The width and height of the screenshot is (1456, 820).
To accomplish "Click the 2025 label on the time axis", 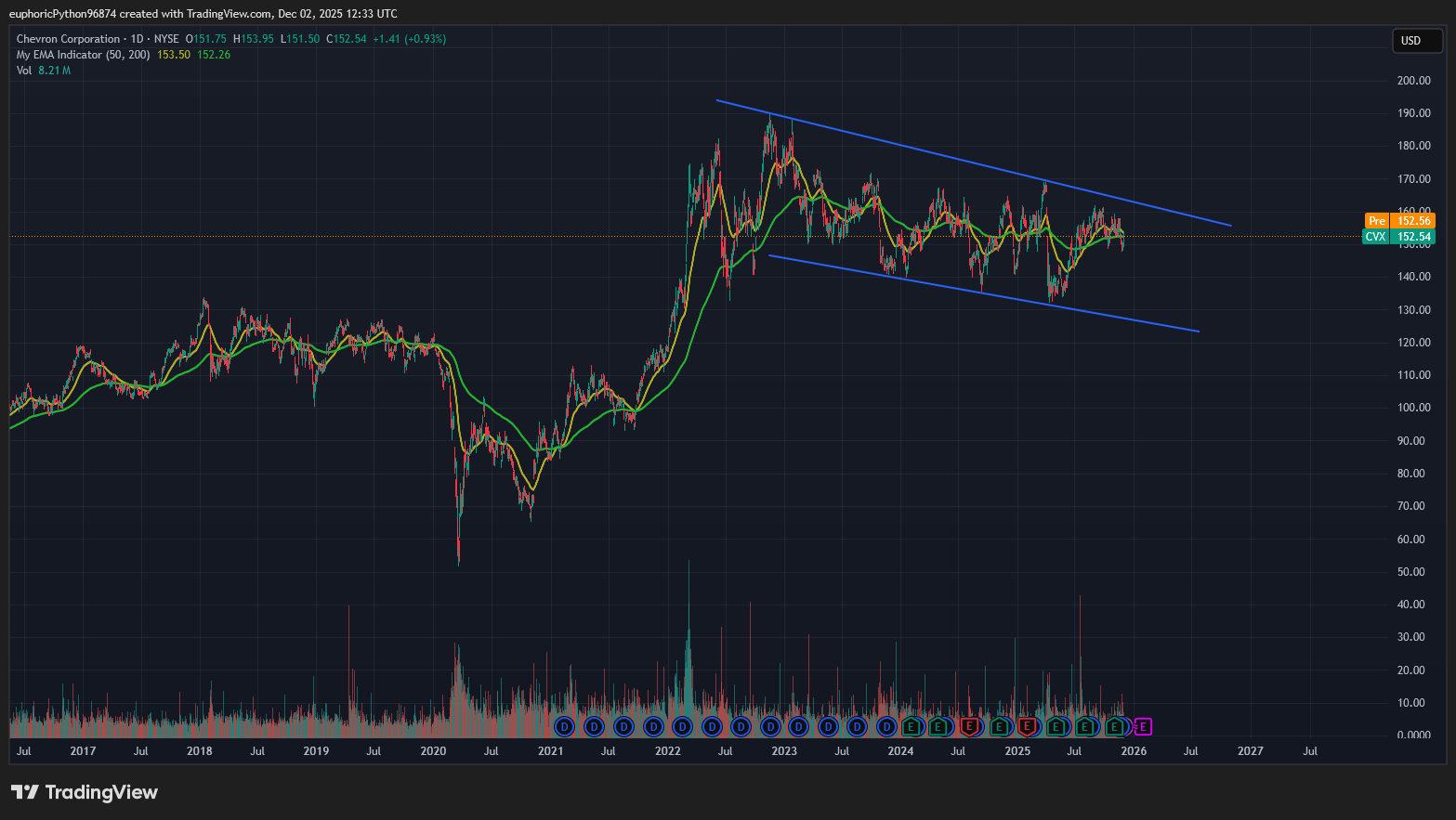I will pyautogui.click(x=1017, y=751).
